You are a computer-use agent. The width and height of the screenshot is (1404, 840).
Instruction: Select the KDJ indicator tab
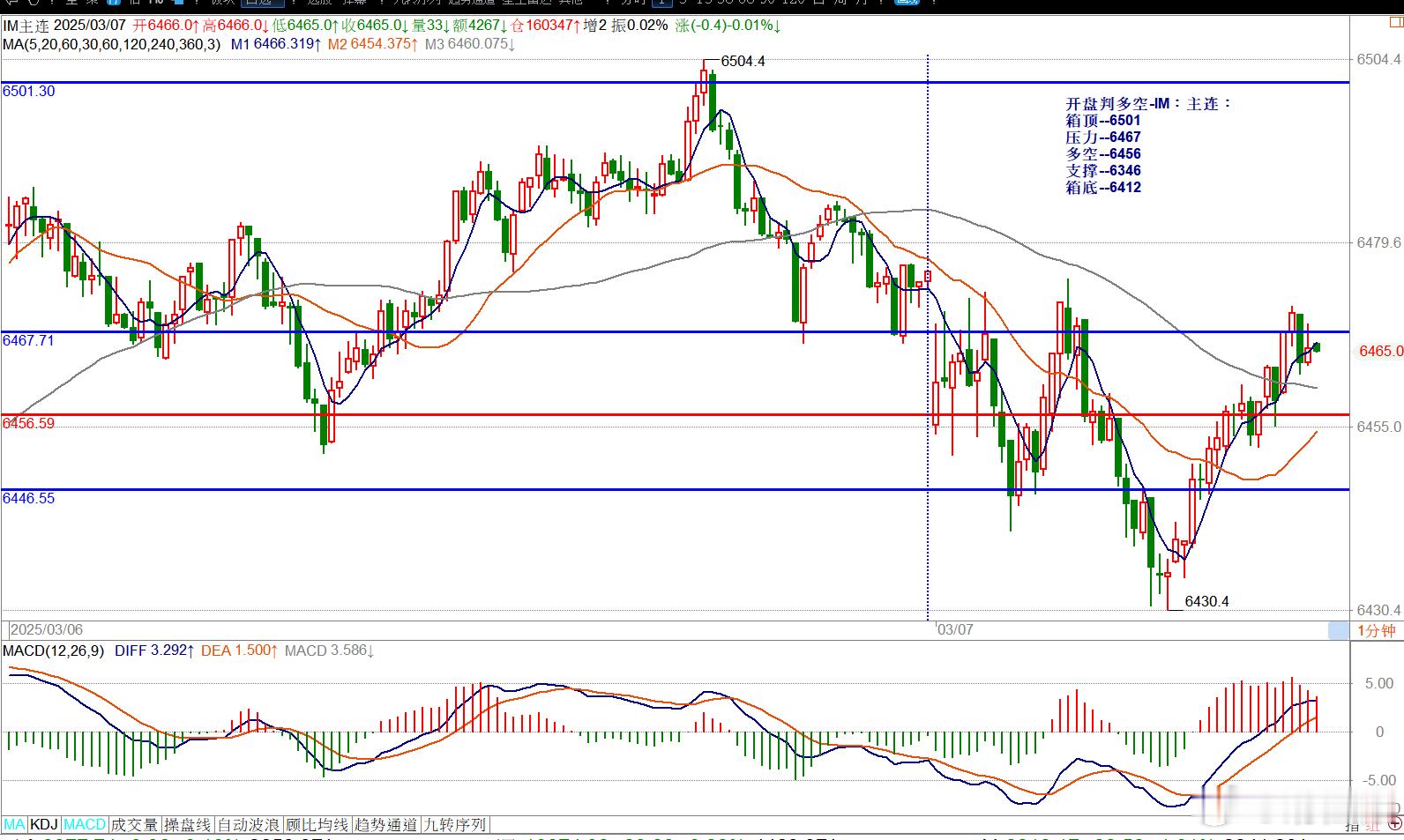coord(44,825)
